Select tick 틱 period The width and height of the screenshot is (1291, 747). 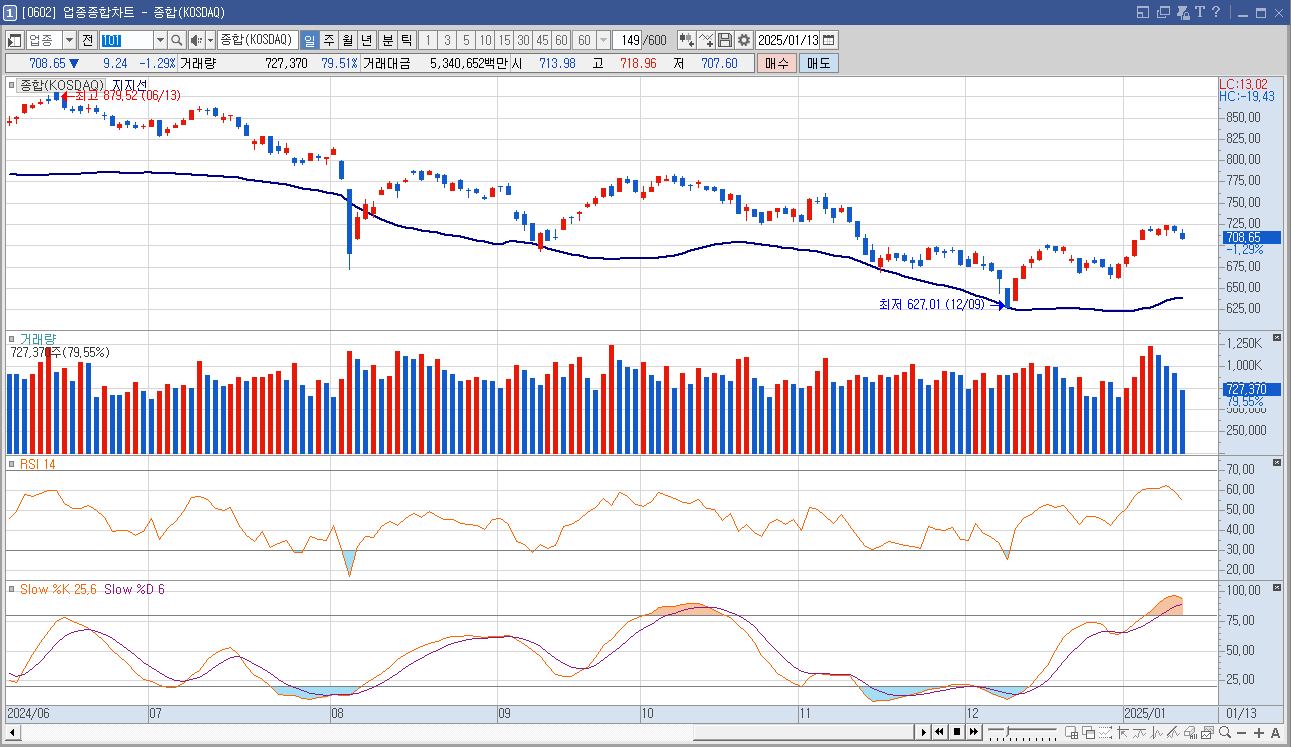coord(406,40)
